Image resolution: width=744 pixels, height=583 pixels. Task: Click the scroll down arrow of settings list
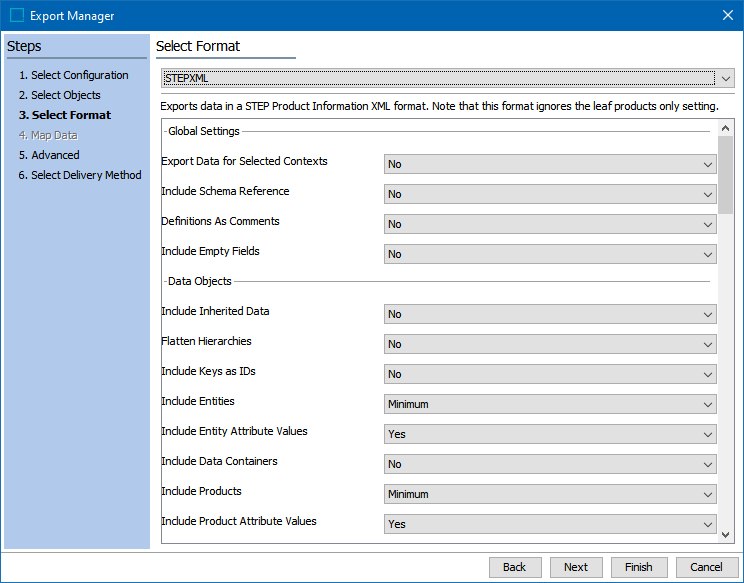pyautogui.click(x=726, y=535)
